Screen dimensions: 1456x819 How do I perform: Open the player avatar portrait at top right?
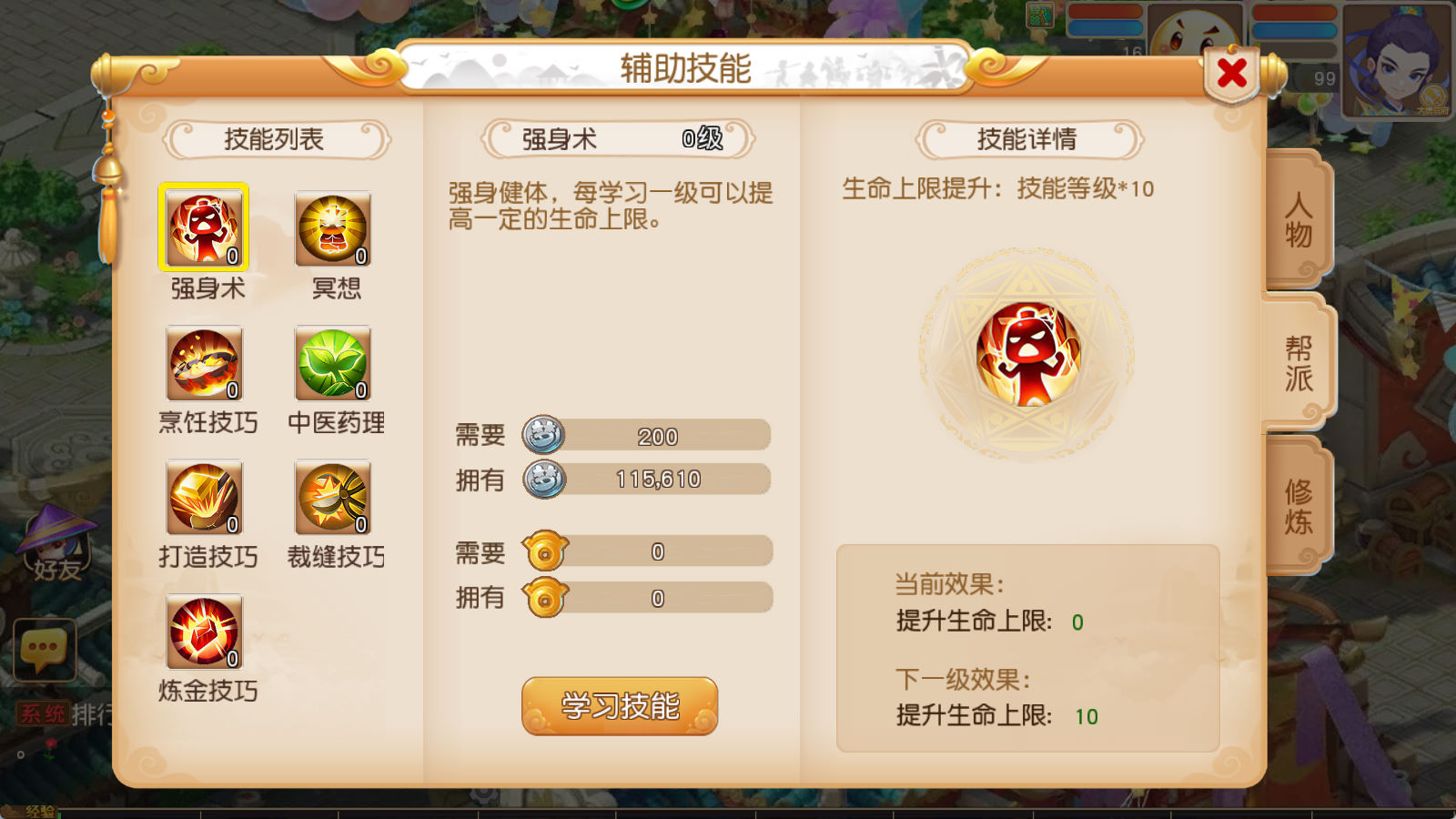pos(1397,60)
